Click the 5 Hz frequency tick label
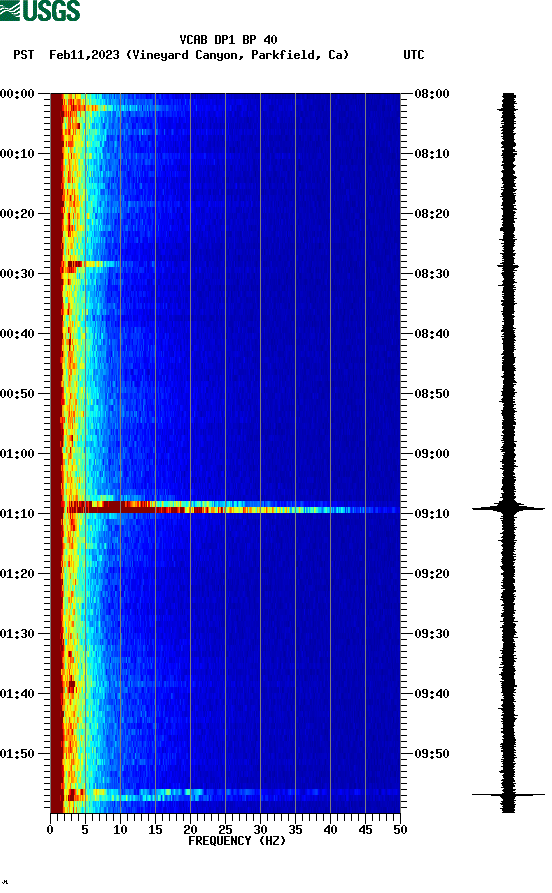 pos(85,830)
